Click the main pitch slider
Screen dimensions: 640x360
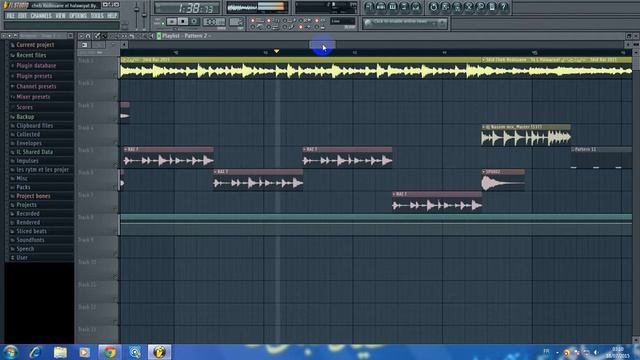point(144,14)
